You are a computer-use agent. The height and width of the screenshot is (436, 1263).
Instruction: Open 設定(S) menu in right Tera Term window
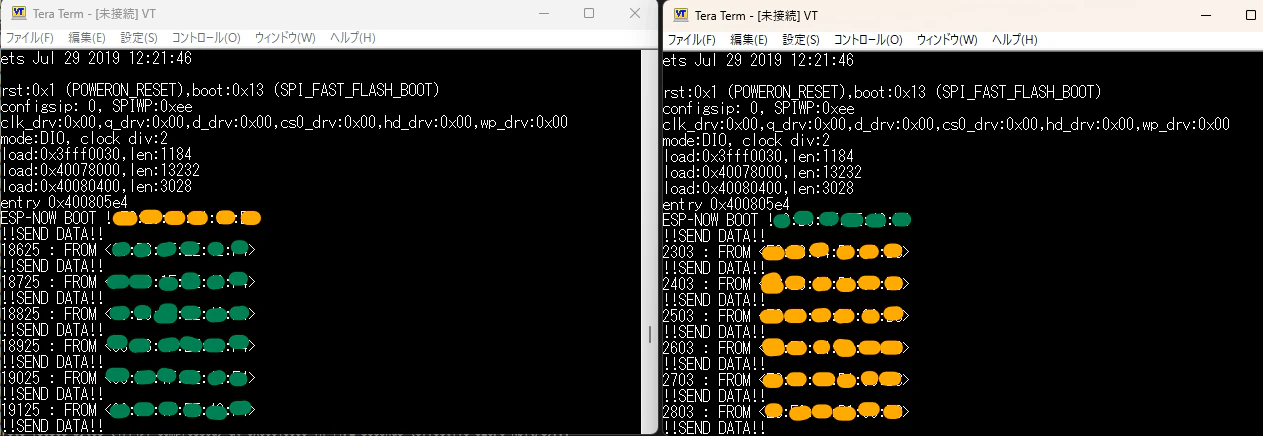(801, 39)
